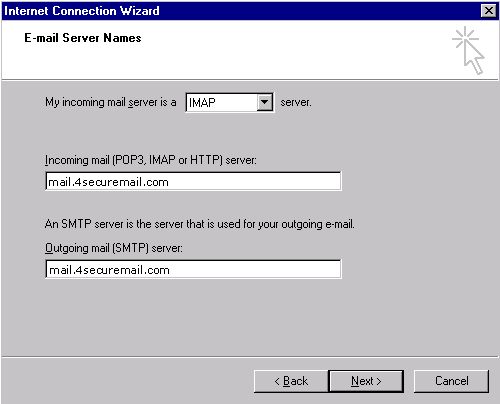Go Back to the previous wizard page
500x404 pixels.
(x=291, y=381)
